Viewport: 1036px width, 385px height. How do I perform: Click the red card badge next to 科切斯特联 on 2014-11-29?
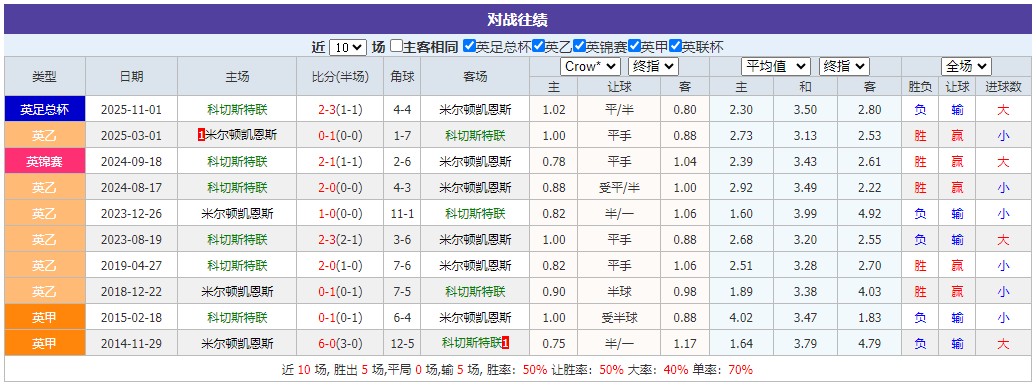coord(505,343)
